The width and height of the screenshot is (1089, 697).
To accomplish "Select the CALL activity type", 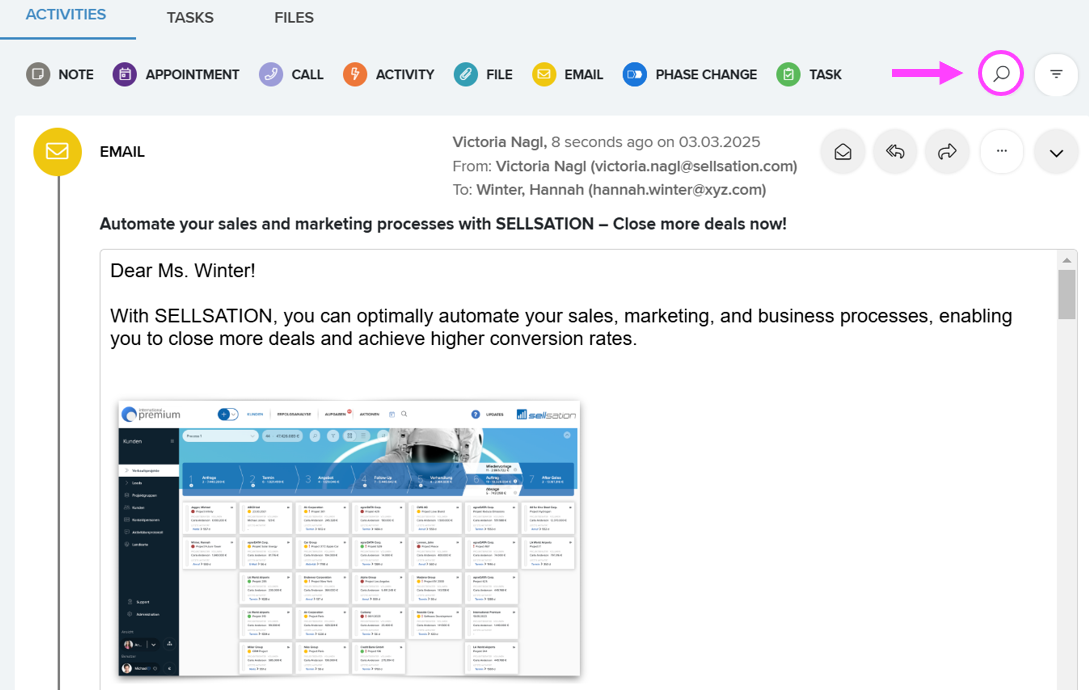I will point(291,74).
